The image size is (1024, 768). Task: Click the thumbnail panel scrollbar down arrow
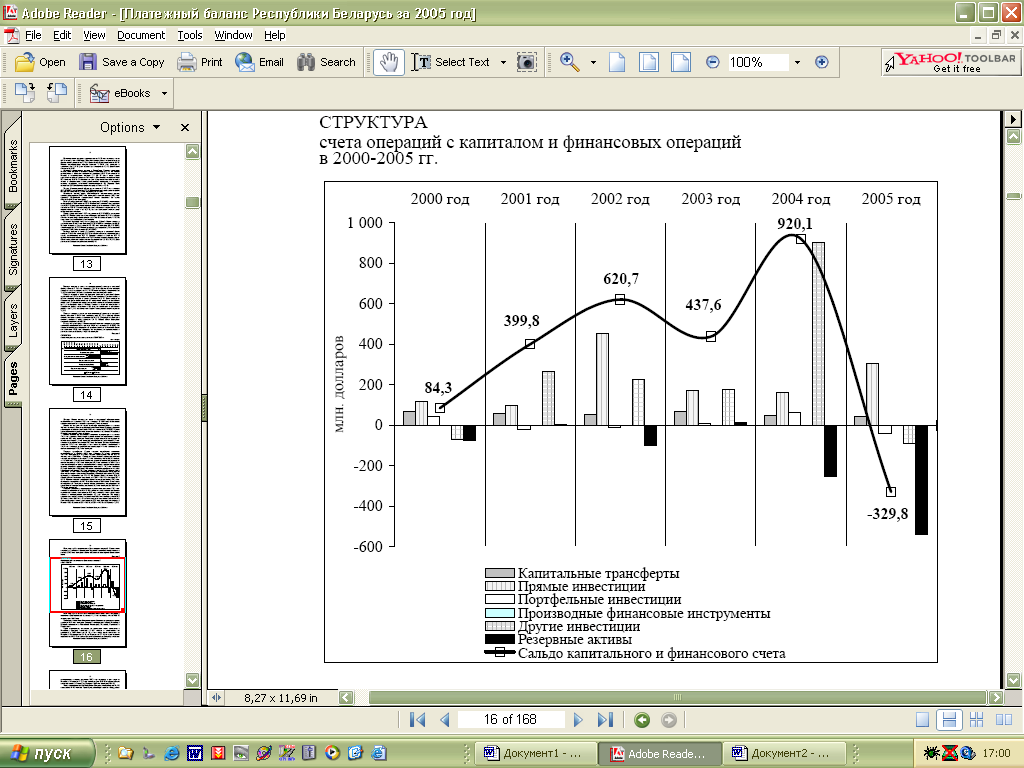pyautogui.click(x=192, y=680)
